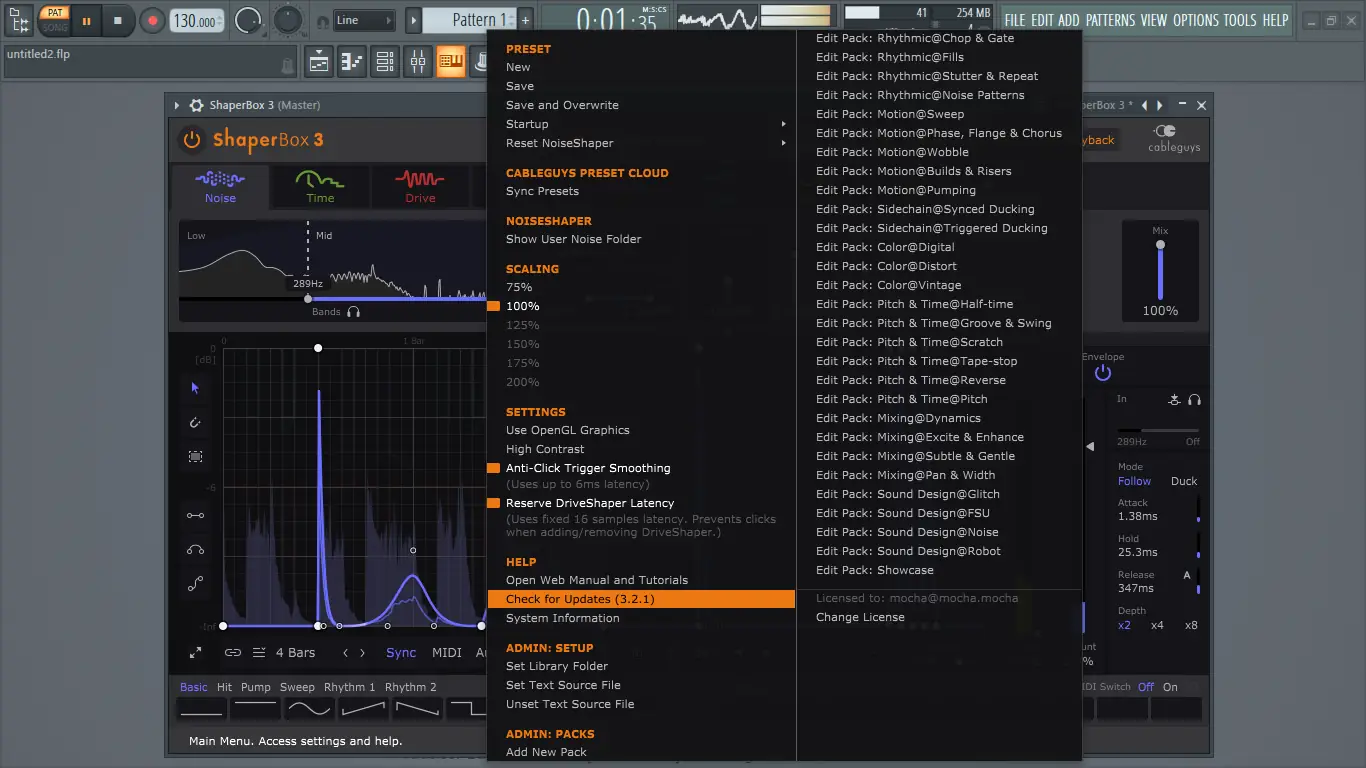Open the browser and pattern picker icon
Viewport: 1366px width, 768px height.
19,20
